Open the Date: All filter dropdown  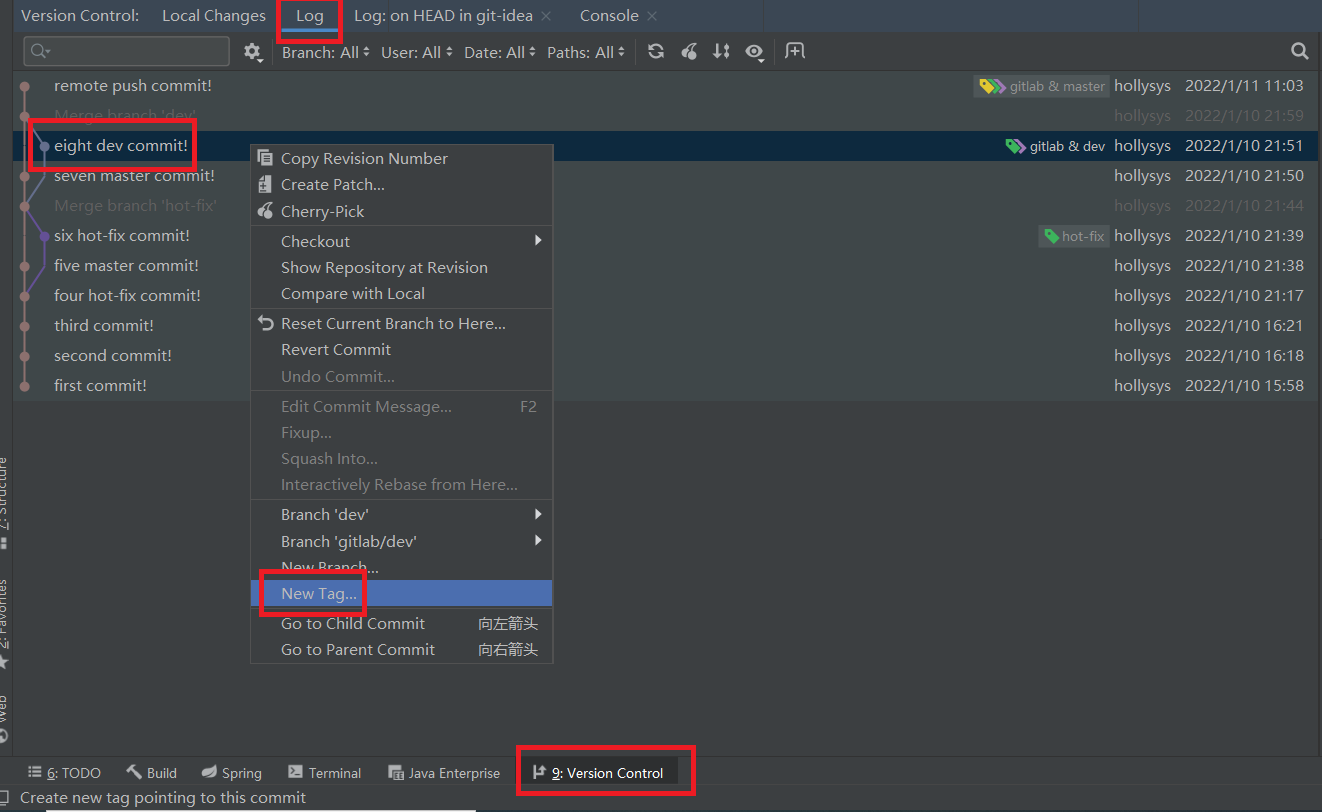tap(501, 52)
